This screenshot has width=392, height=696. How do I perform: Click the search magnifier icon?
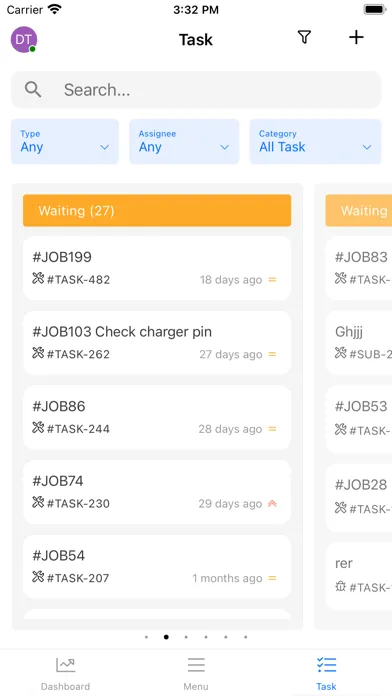tap(33, 89)
